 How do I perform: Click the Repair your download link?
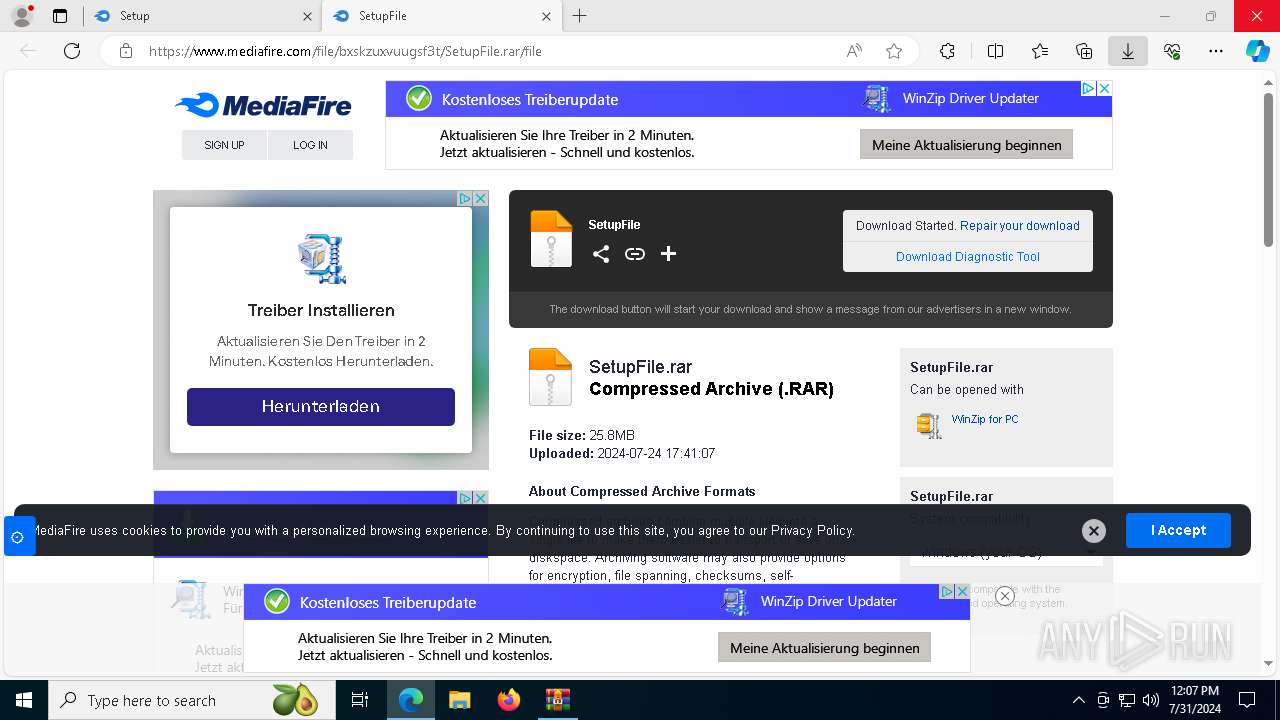[1020, 226]
